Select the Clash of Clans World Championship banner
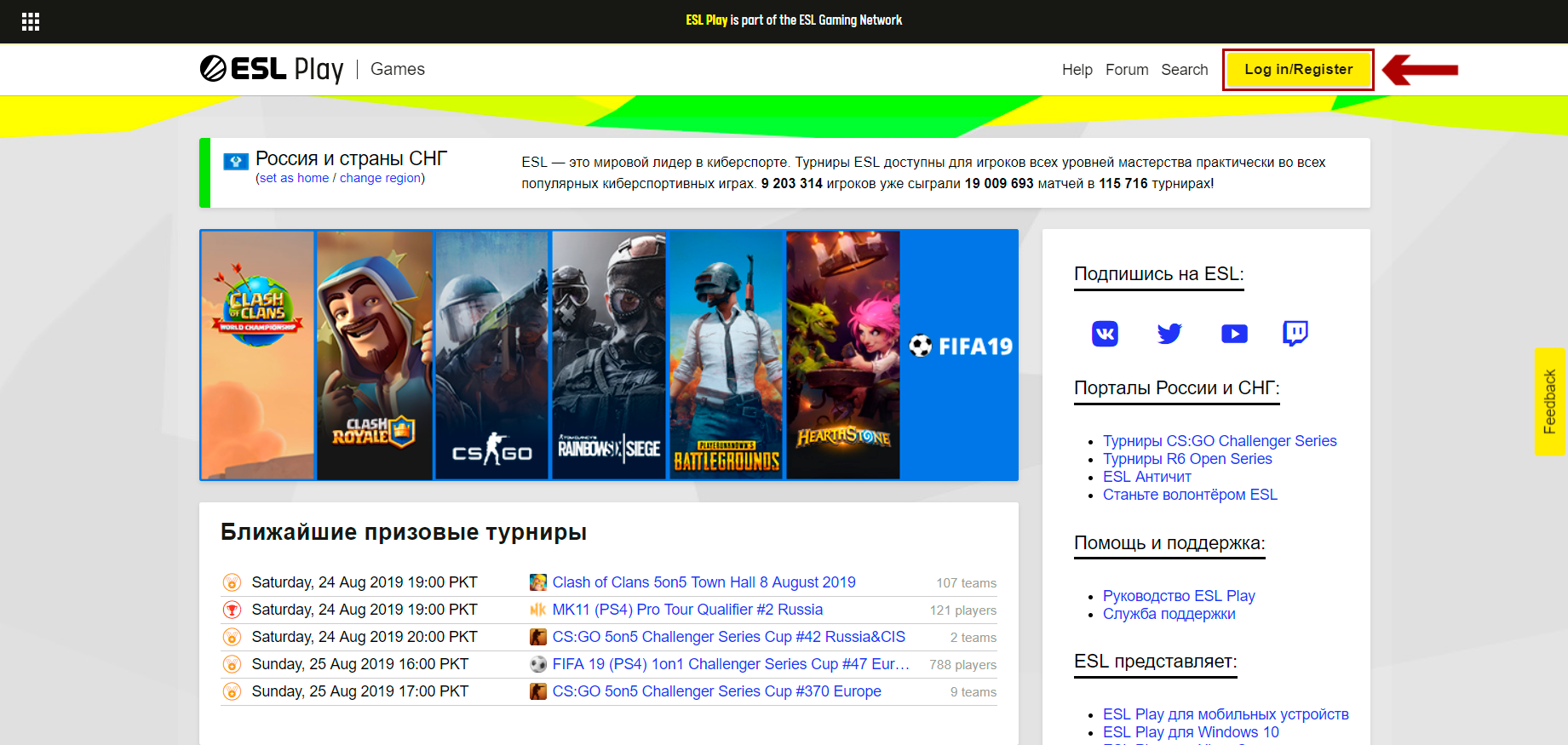 [258, 355]
